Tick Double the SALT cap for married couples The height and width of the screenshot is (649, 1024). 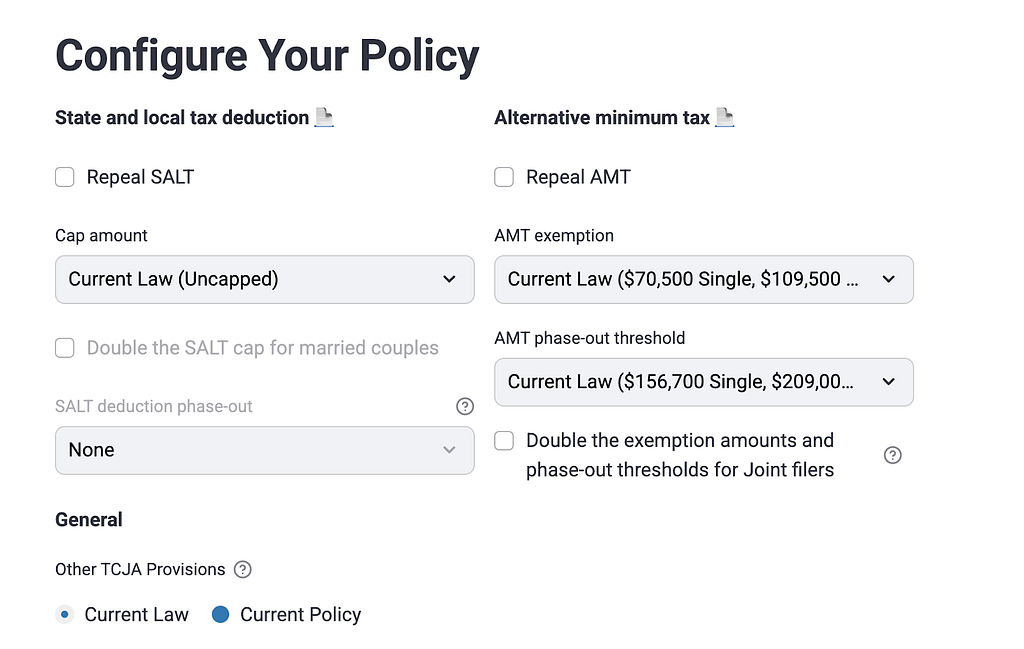pos(65,348)
